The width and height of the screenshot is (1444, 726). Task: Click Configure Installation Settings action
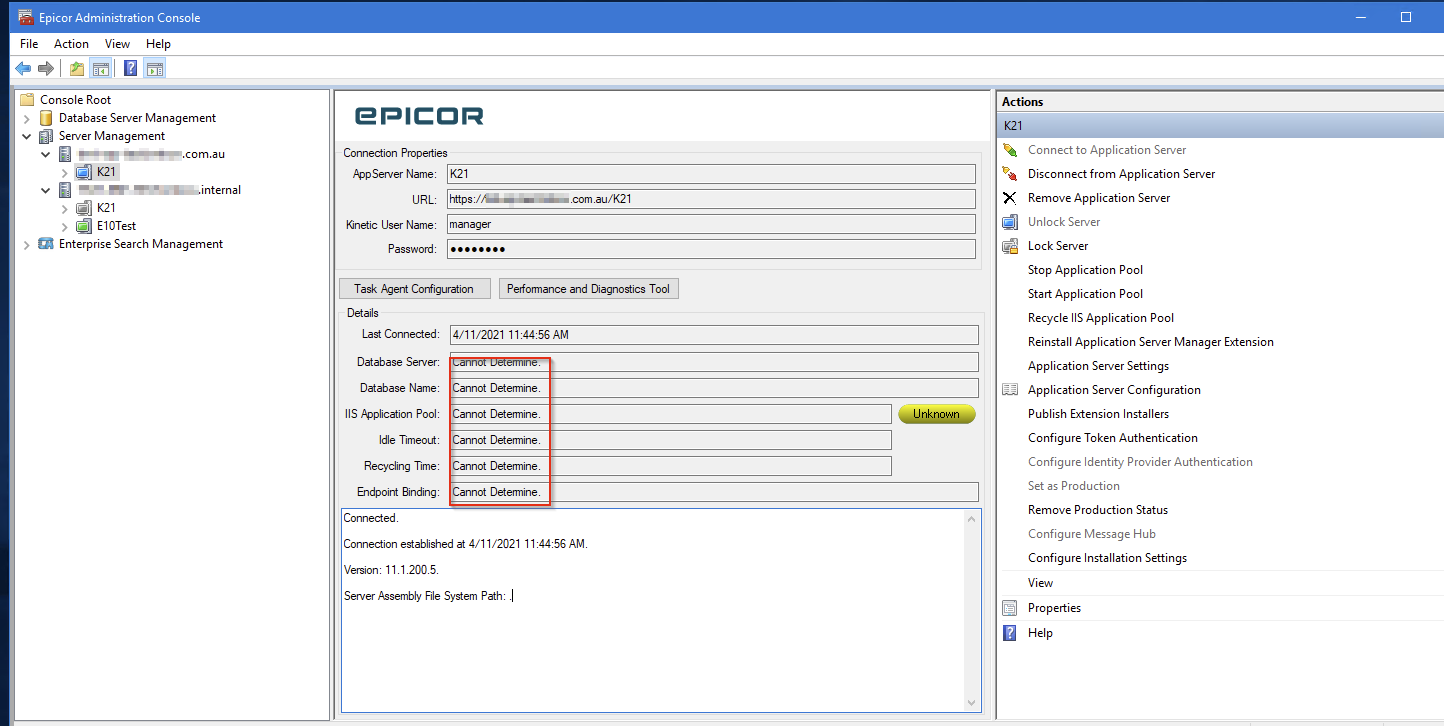click(x=1107, y=558)
